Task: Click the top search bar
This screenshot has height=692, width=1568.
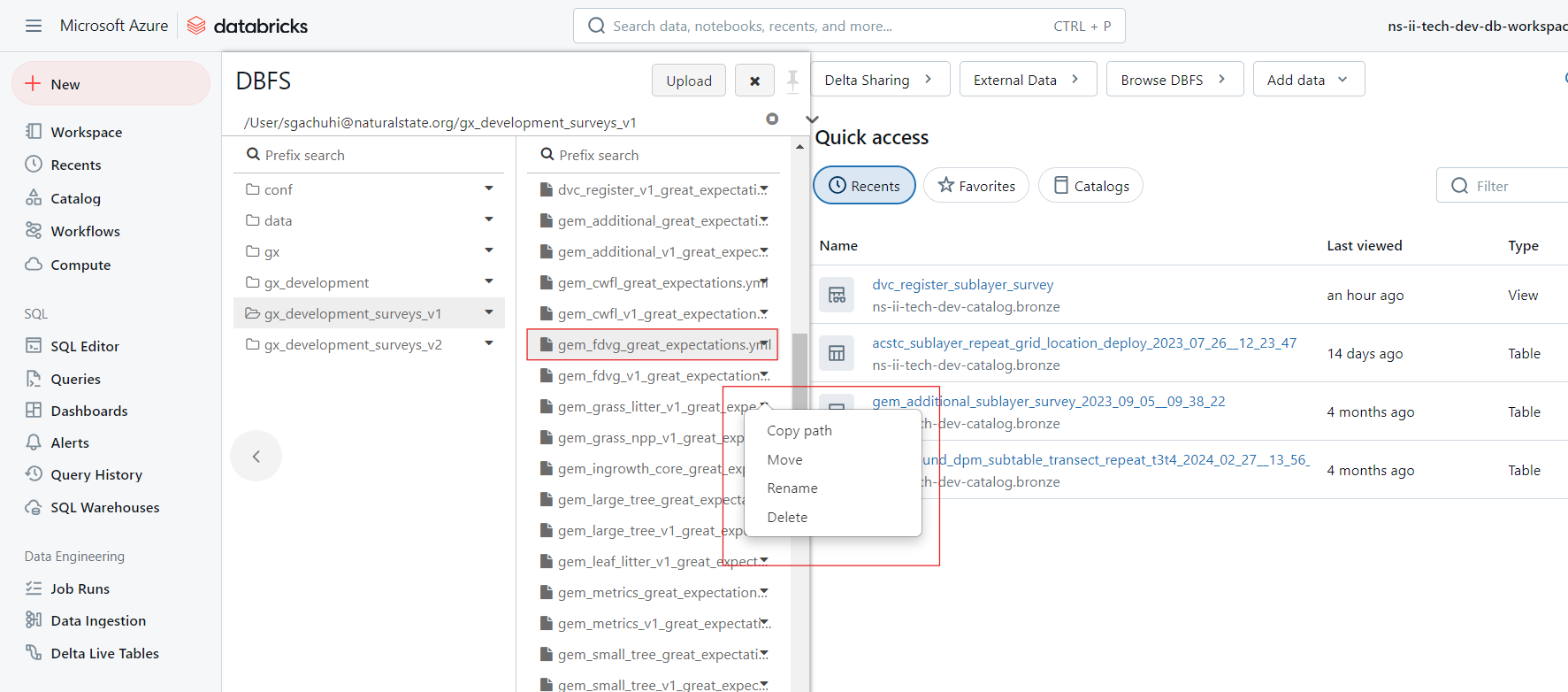Action: (x=849, y=26)
